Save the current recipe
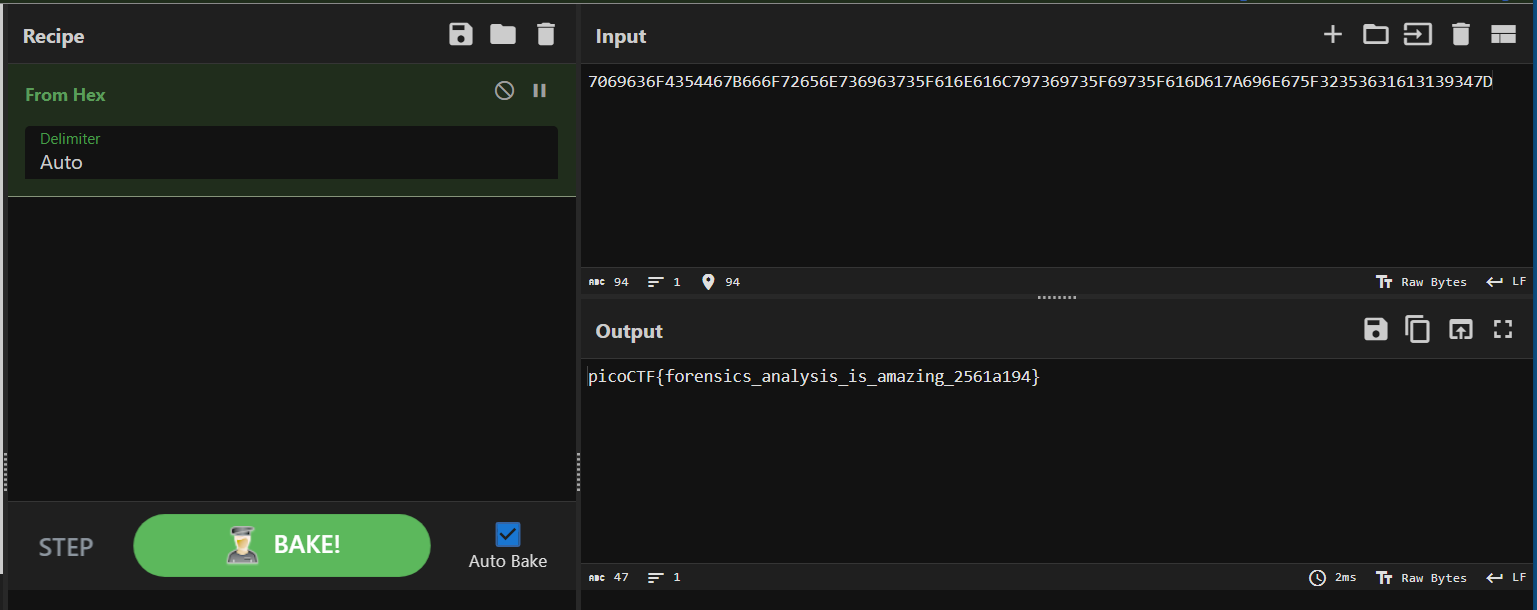Screen dimensions: 1537x610 (x=460, y=35)
